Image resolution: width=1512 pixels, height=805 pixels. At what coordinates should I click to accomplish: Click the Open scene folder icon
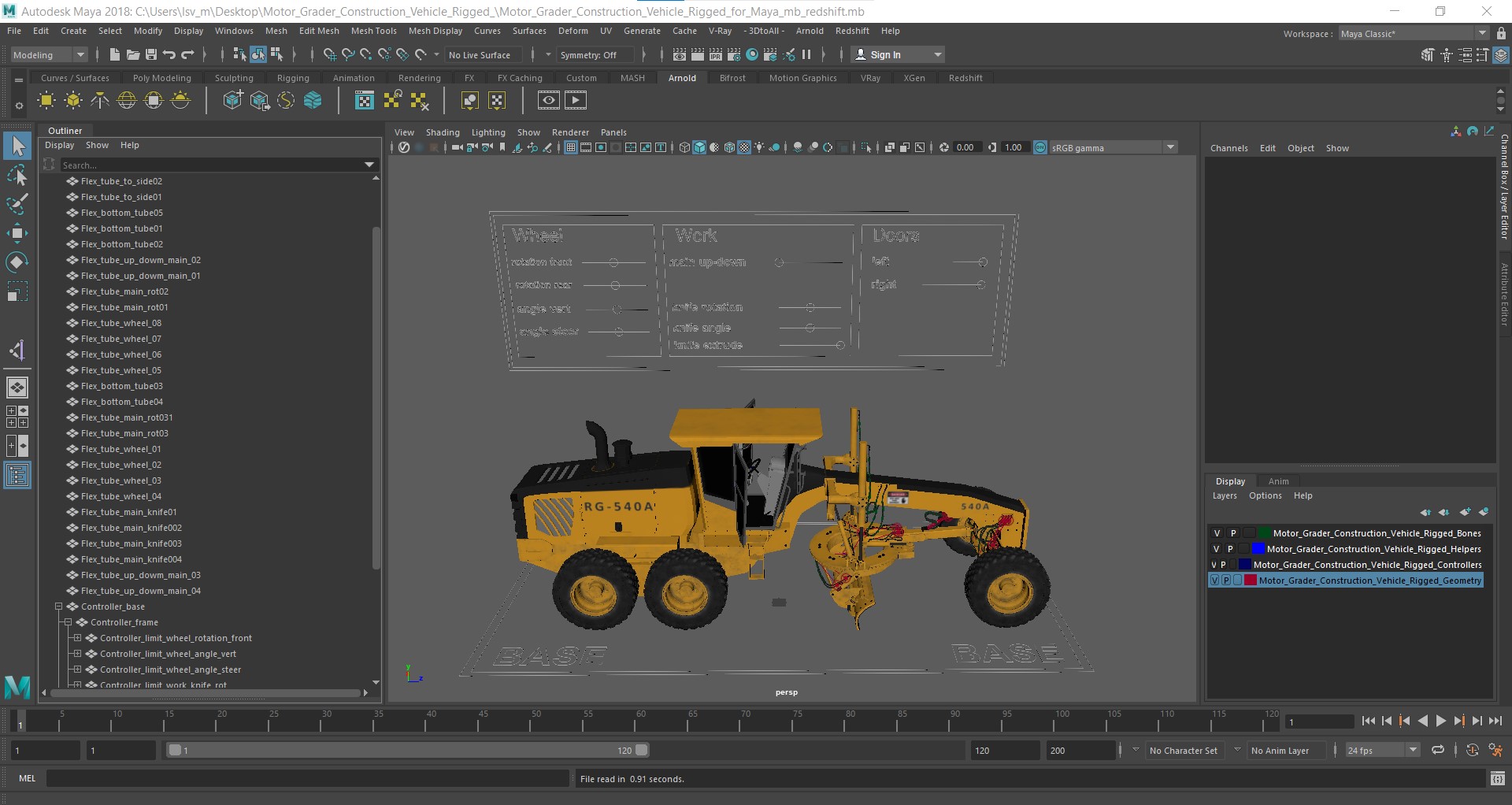(133, 54)
